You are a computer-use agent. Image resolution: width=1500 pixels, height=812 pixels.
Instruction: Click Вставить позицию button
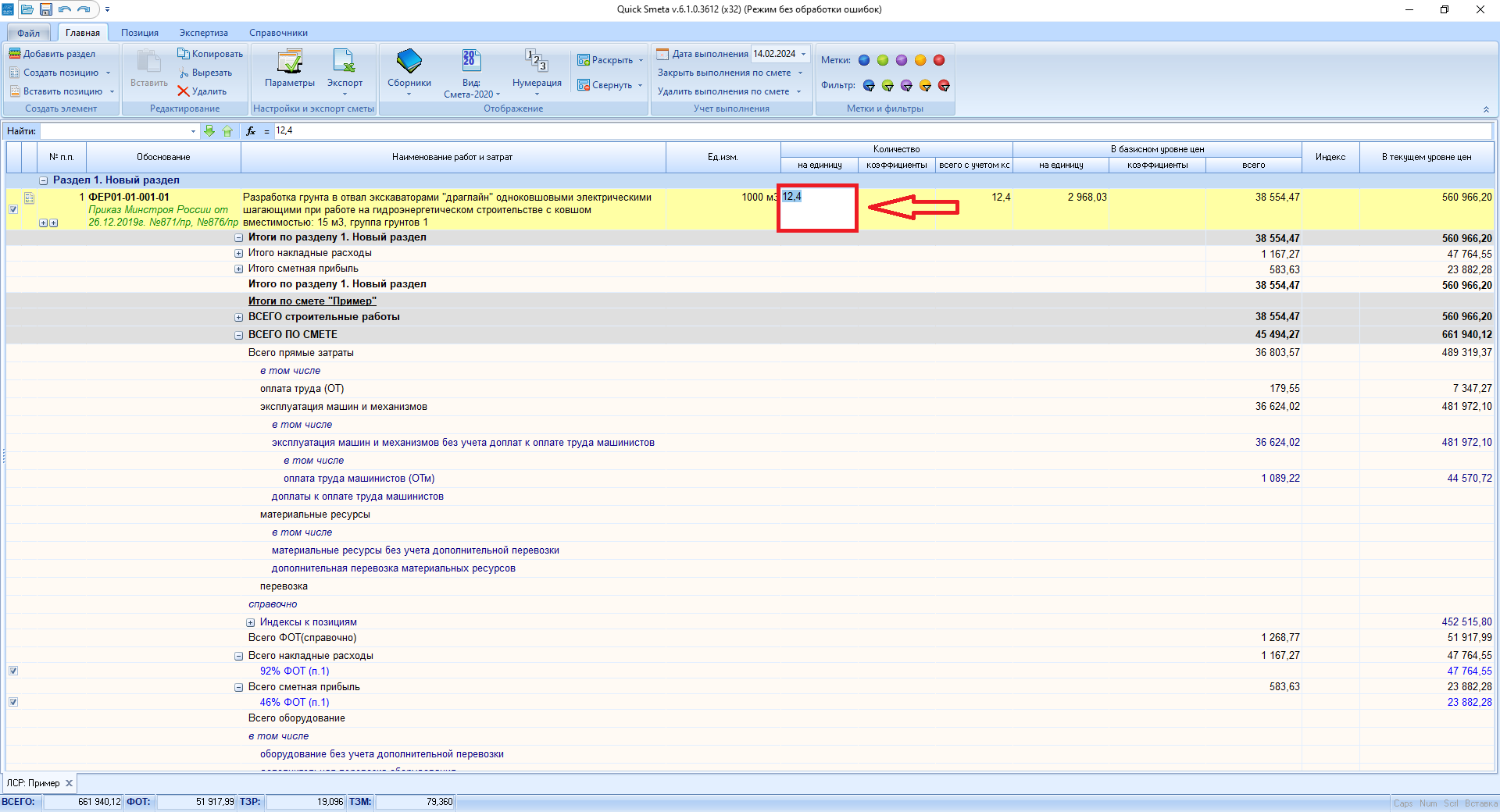tap(56, 91)
